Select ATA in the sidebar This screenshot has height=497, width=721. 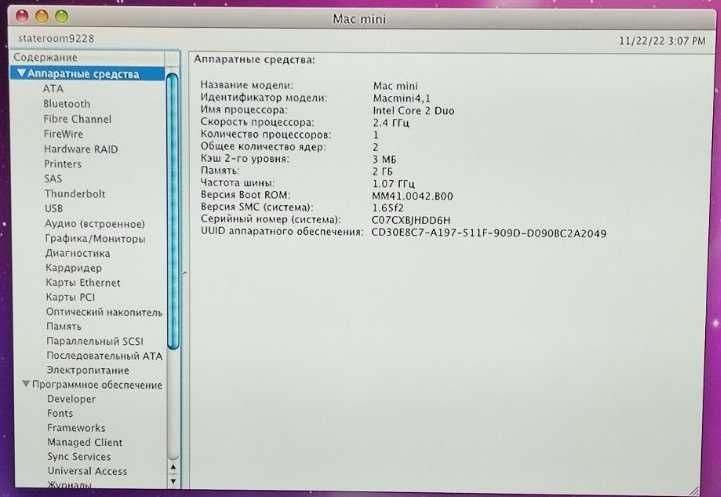[x=53, y=89]
